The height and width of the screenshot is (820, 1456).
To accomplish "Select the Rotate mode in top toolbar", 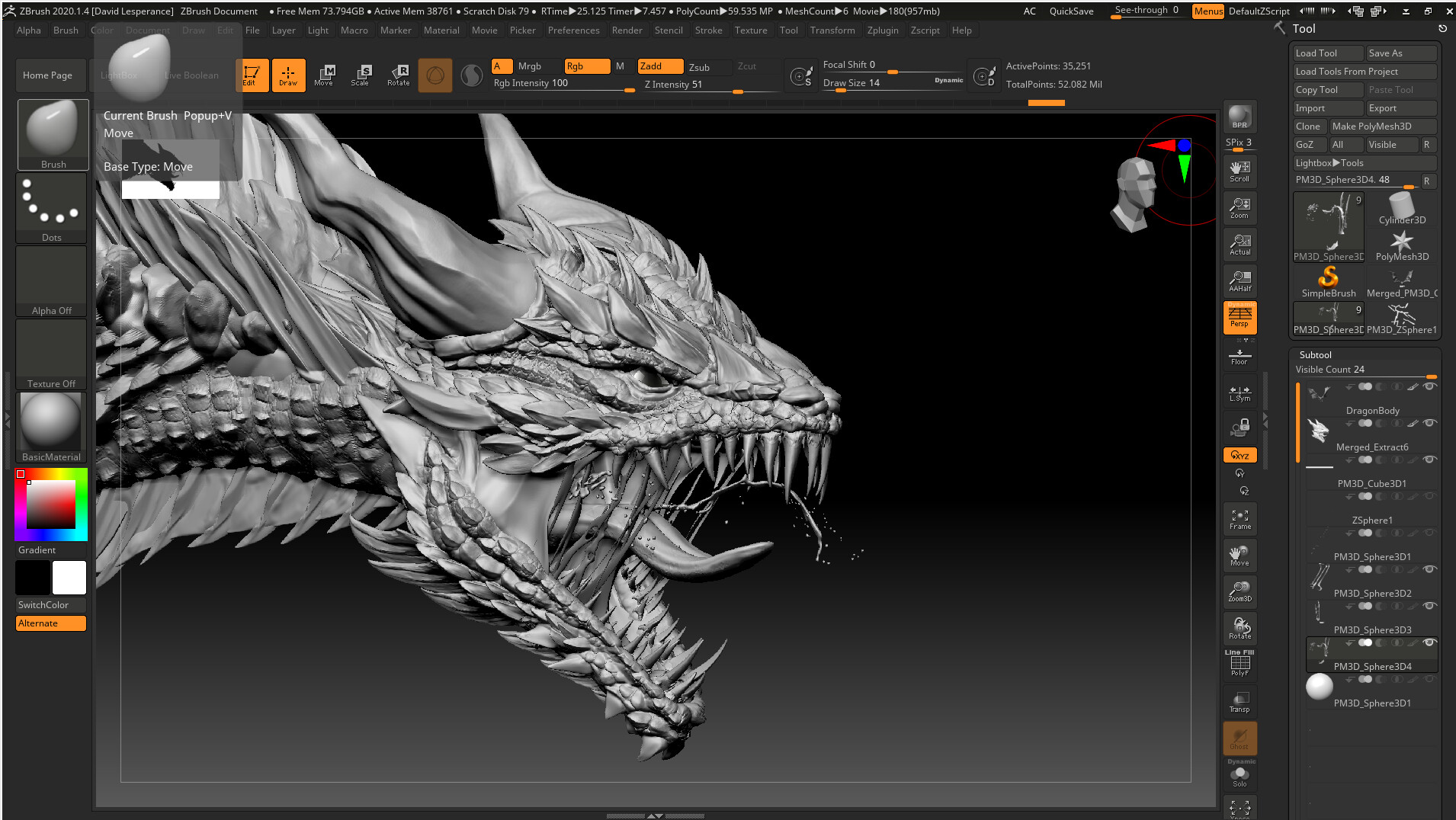I will (398, 75).
